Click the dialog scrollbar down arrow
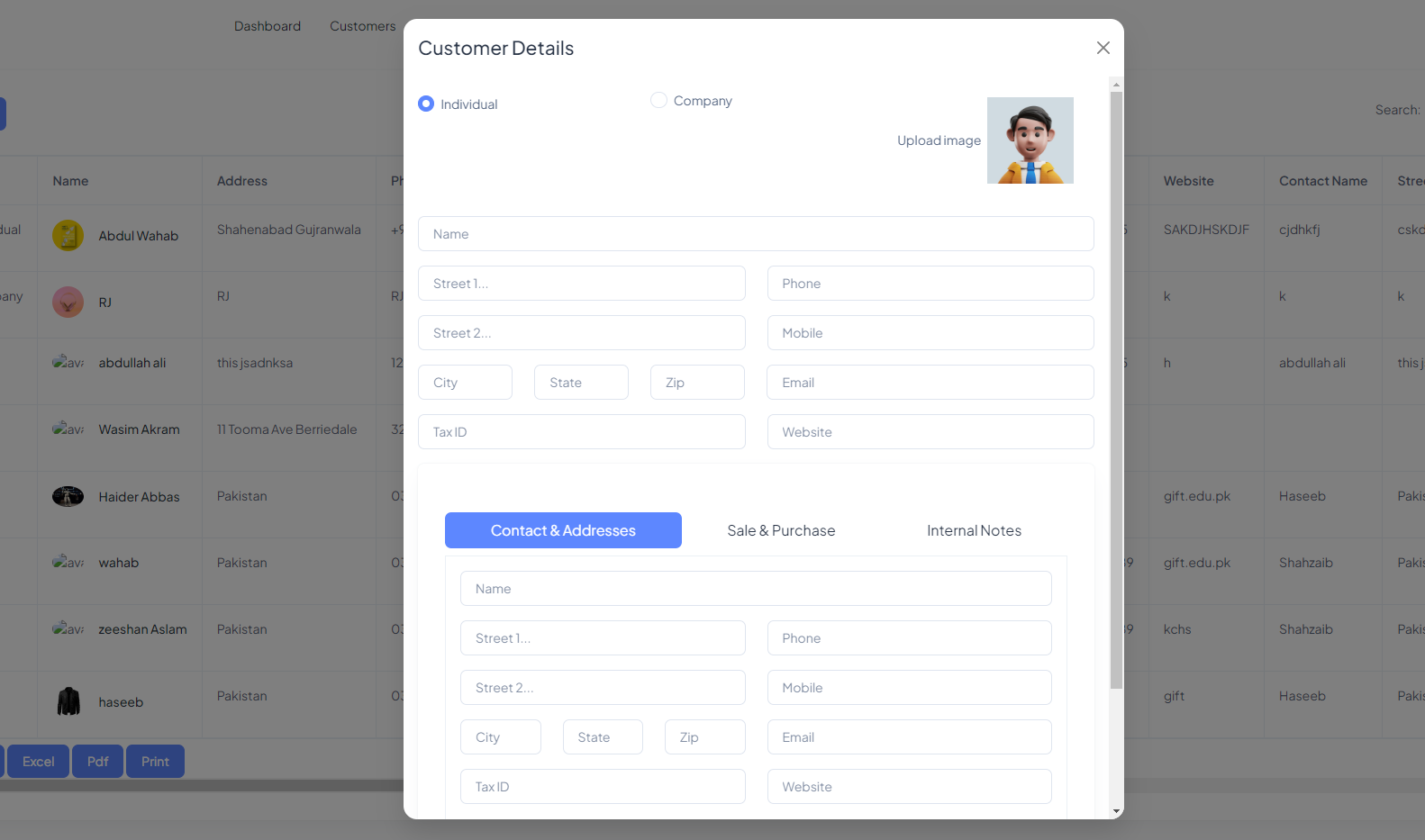The height and width of the screenshot is (840, 1425). coord(1116,811)
